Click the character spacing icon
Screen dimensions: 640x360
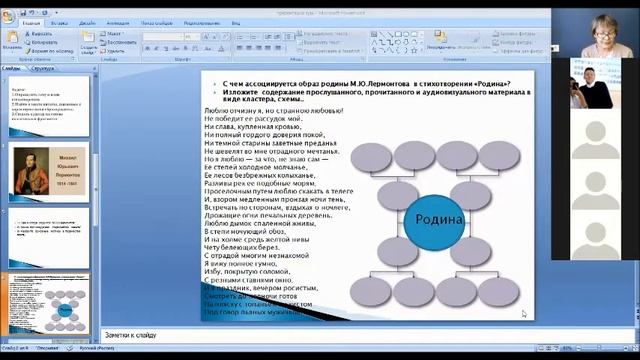(x=195, y=49)
